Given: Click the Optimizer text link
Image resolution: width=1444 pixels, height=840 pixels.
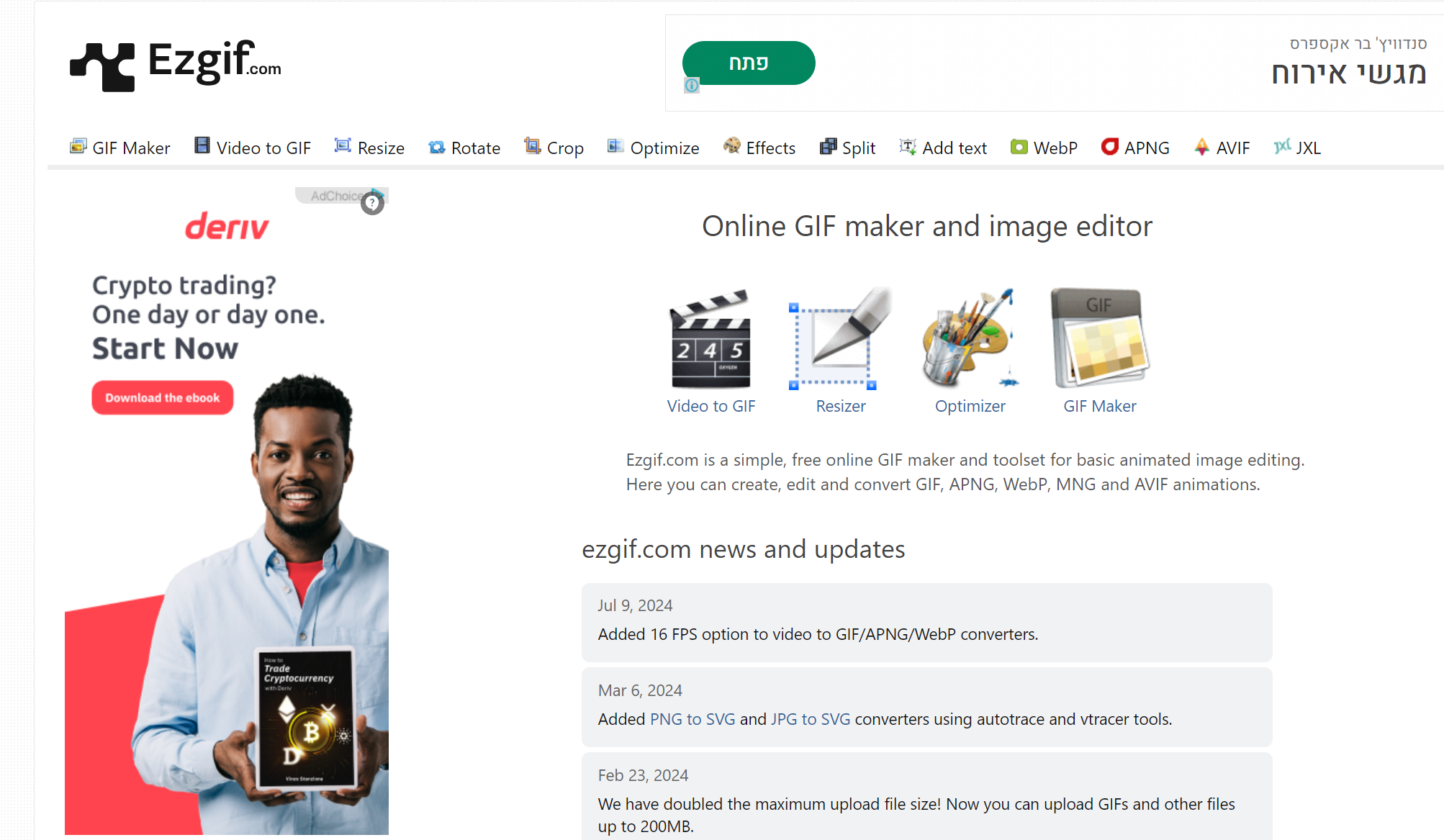Looking at the screenshot, I should coord(970,406).
